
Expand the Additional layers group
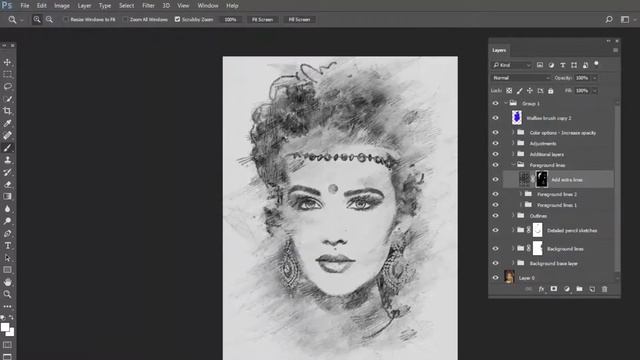(513, 154)
